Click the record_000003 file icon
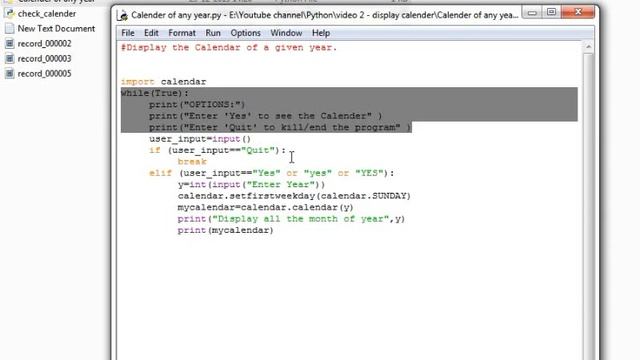 pos(9,58)
